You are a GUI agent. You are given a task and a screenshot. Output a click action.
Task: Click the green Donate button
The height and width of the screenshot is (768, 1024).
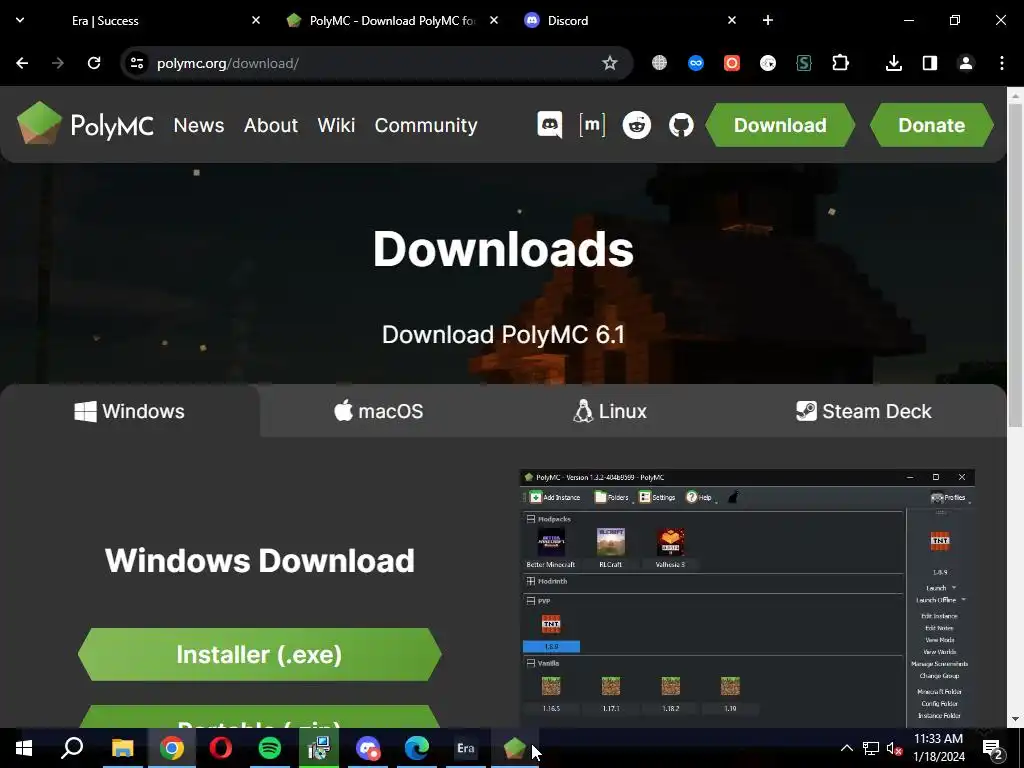click(x=931, y=125)
